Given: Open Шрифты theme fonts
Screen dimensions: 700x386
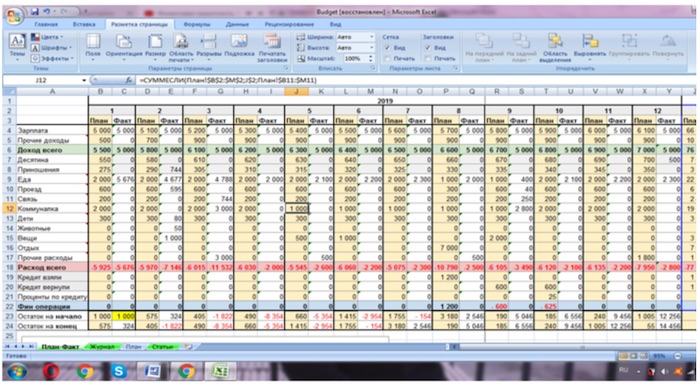Looking at the screenshot, I should click(50, 48).
